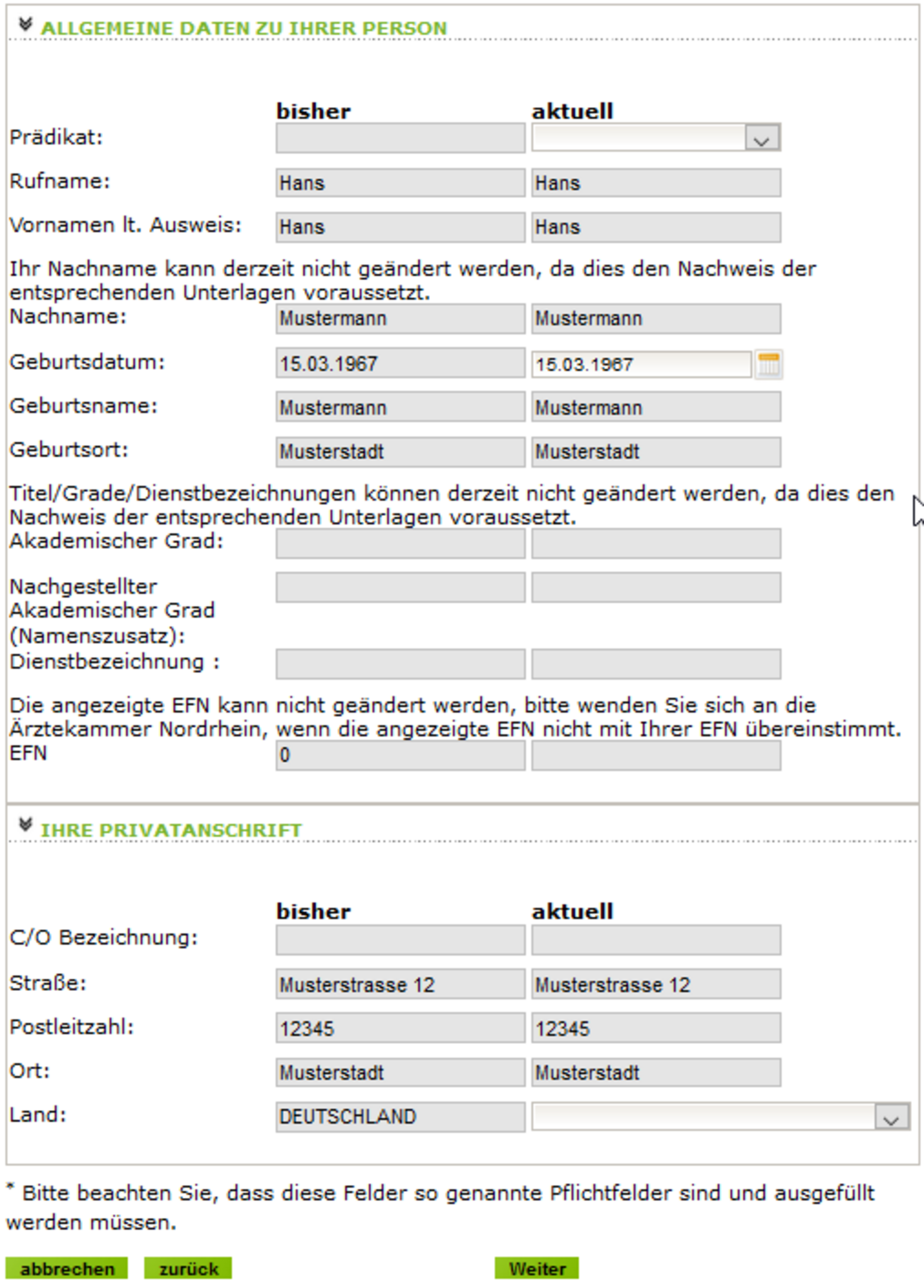Image resolution: width=924 pixels, height=1288 pixels.
Task: Click the bisher EFN field showing 0
Action: pos(400,755)
